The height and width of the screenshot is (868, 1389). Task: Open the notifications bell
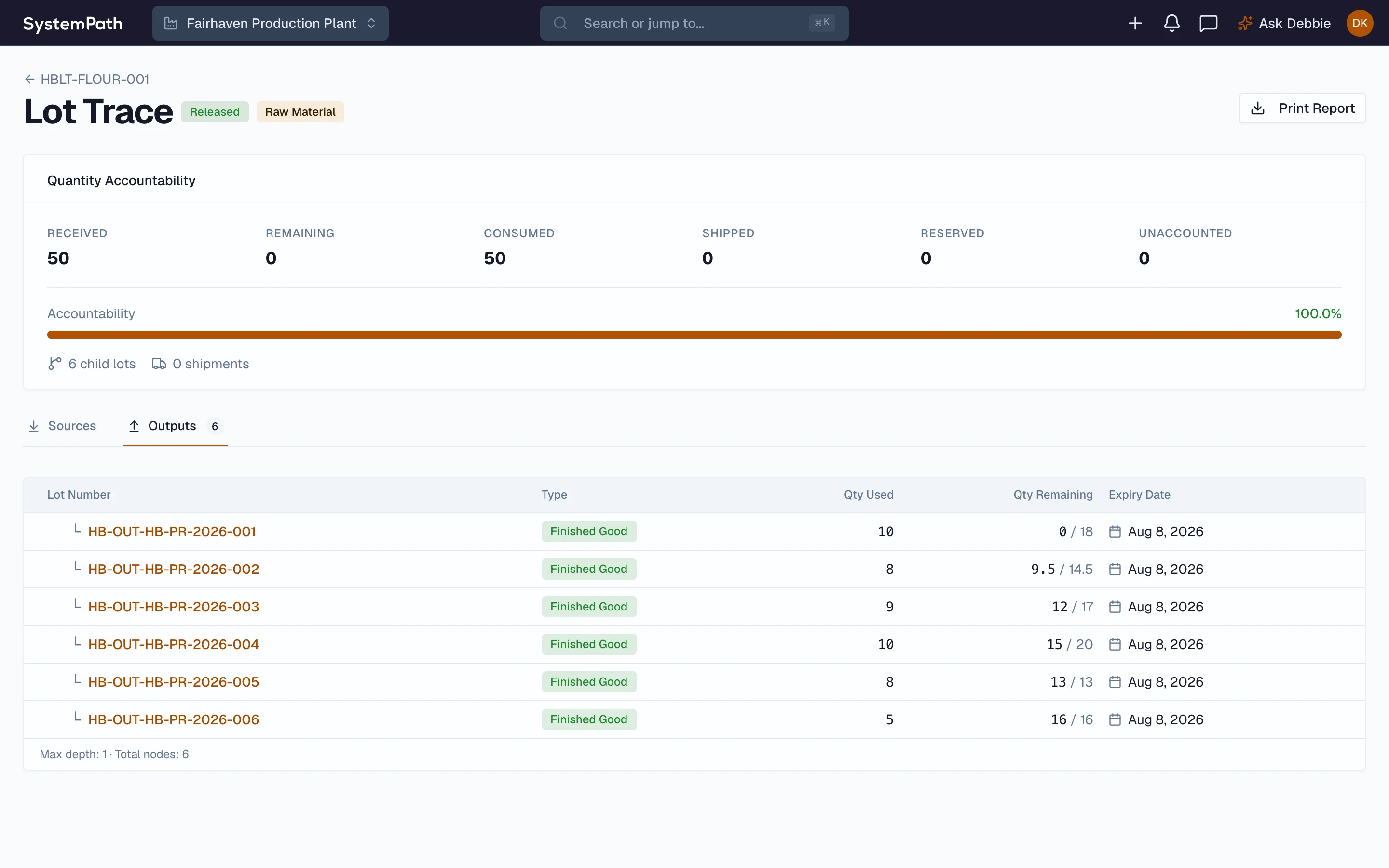click(x=1171, y=24)
